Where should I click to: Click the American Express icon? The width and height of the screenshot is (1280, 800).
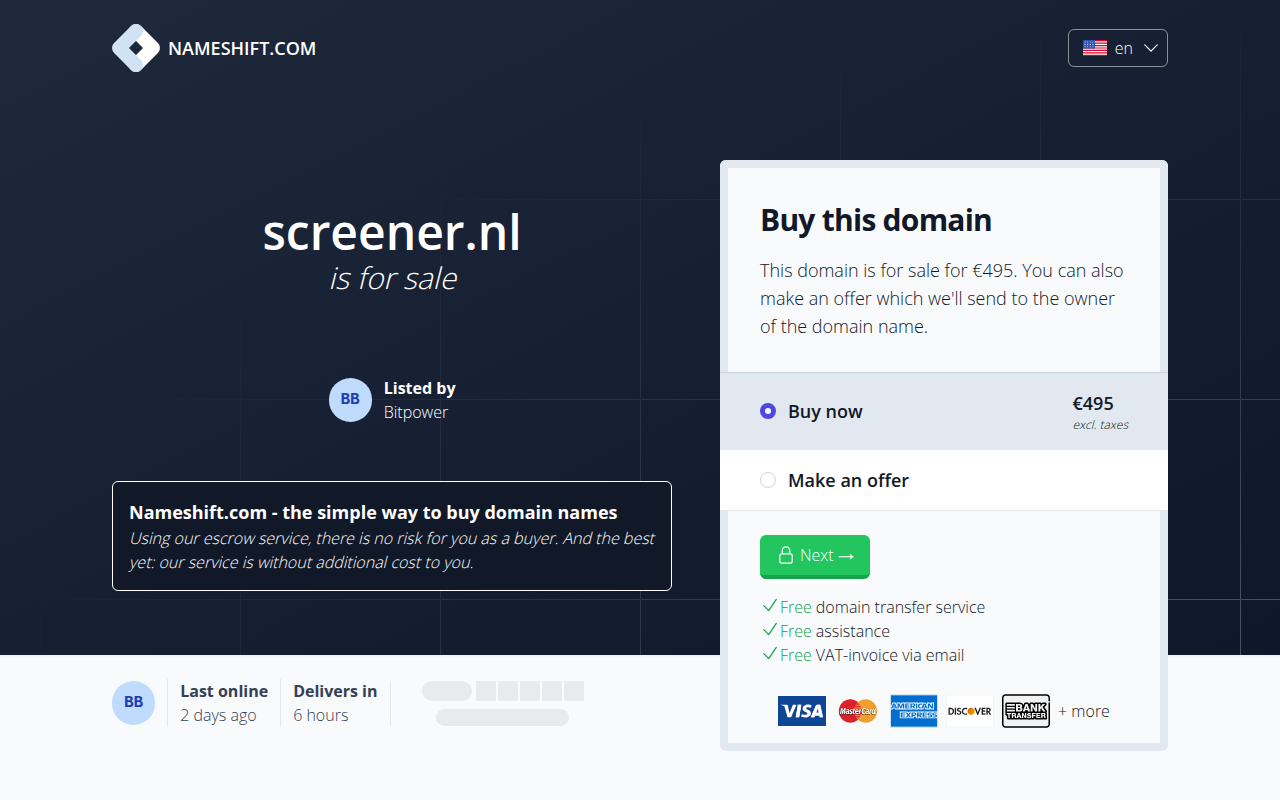[x=914, y=711]
